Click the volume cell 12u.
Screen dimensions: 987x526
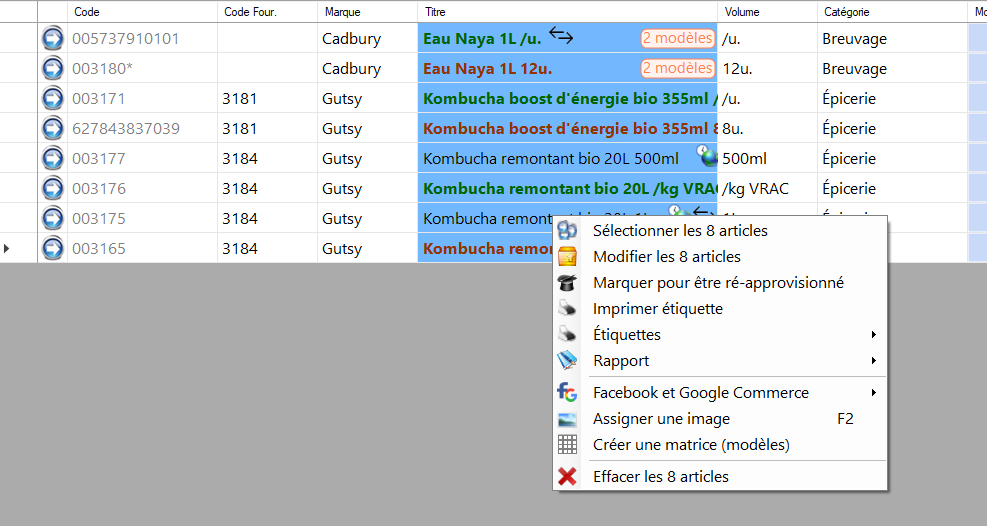click(x=767, y=69)
